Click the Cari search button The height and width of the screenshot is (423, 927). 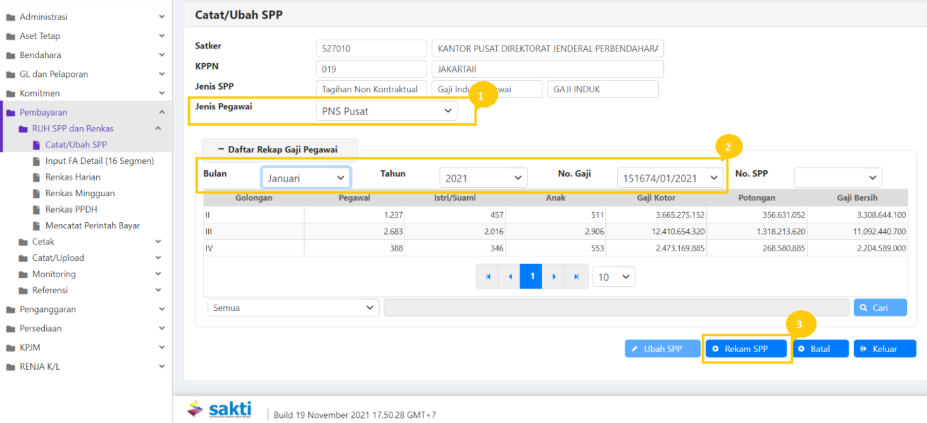click(880, 308)
